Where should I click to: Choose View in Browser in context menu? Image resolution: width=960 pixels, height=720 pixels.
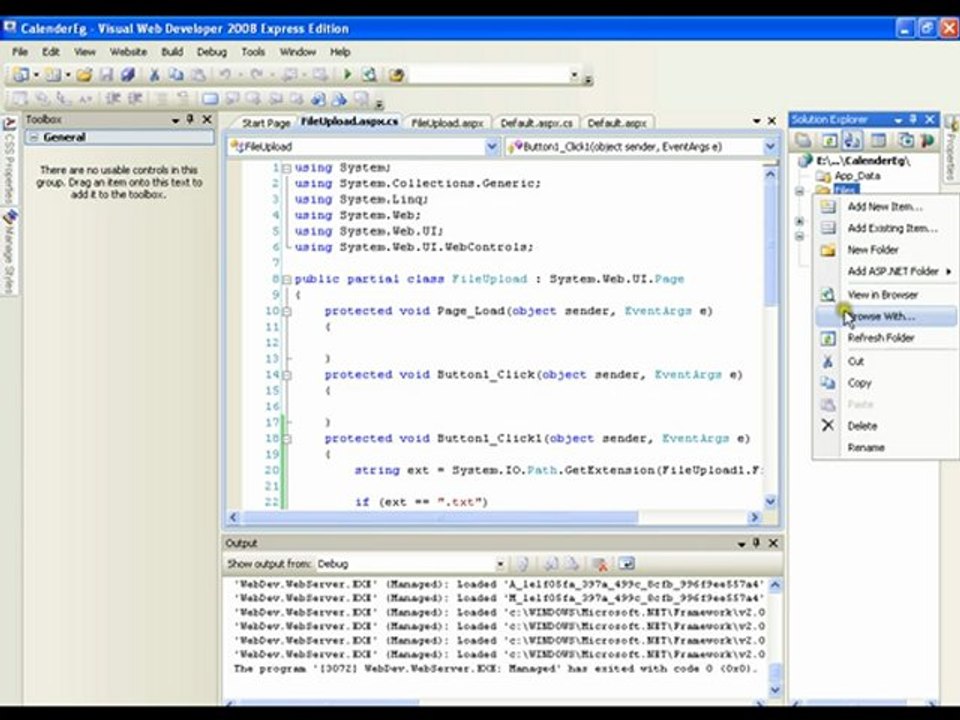[885, 295]
